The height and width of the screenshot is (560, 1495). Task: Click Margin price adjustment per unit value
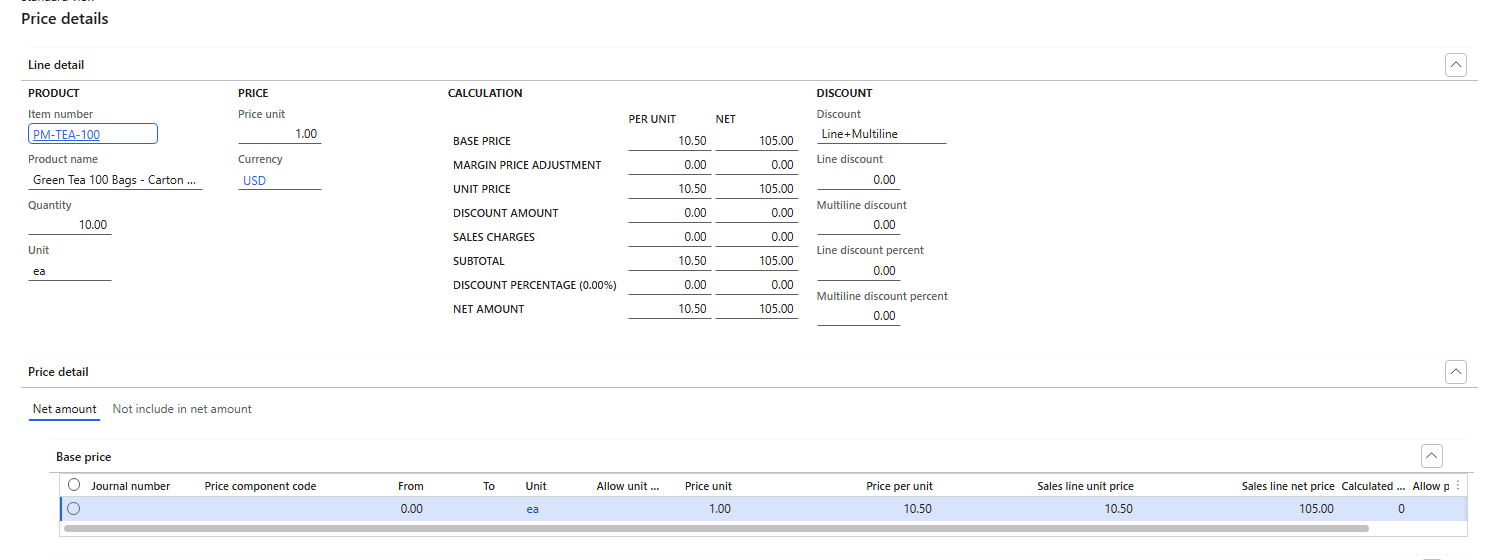click(x=670, y=165)
